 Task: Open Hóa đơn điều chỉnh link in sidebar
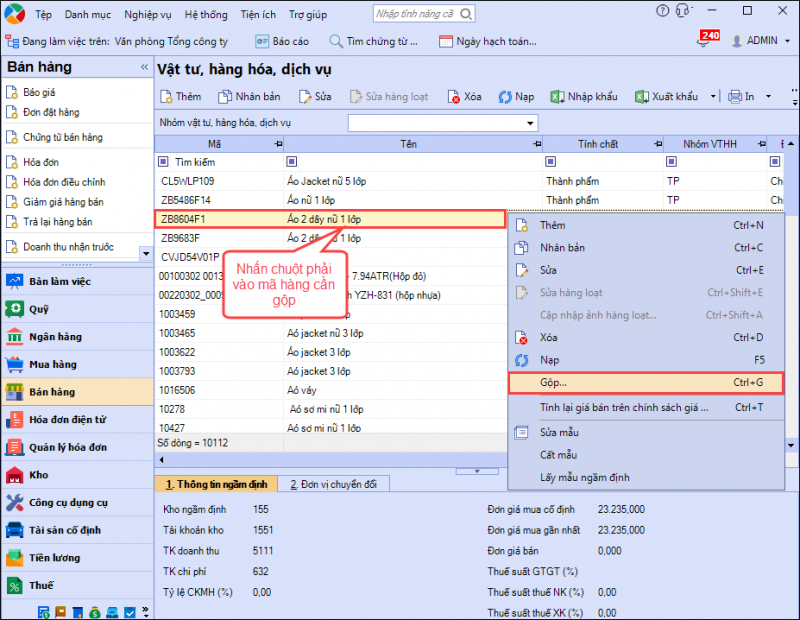(x=64, y=182)
